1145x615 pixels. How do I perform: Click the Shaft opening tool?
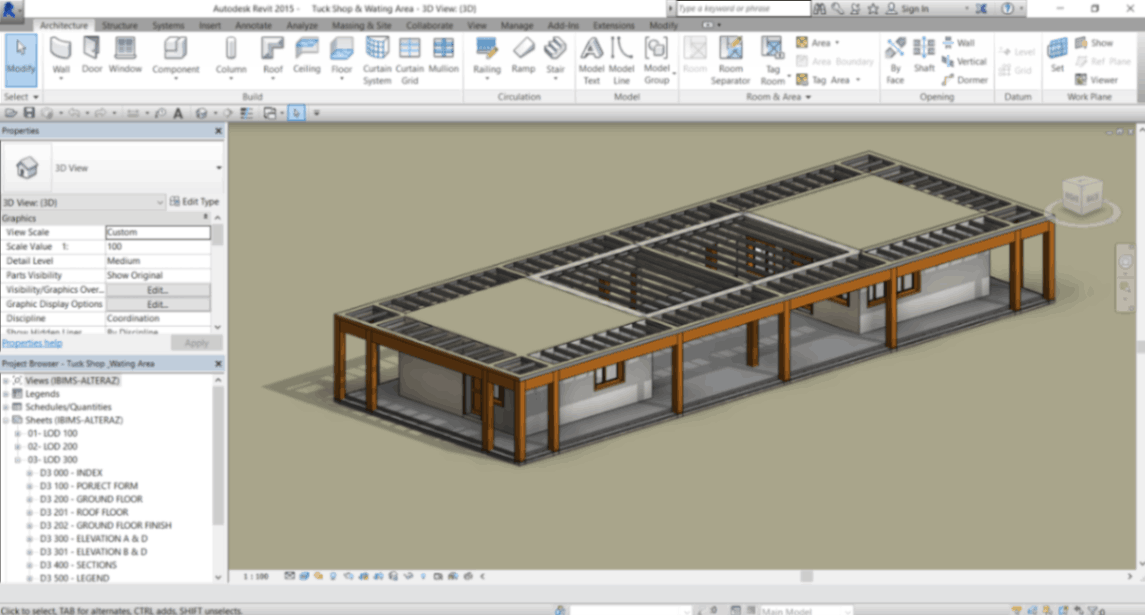click(x=924, y=55)
